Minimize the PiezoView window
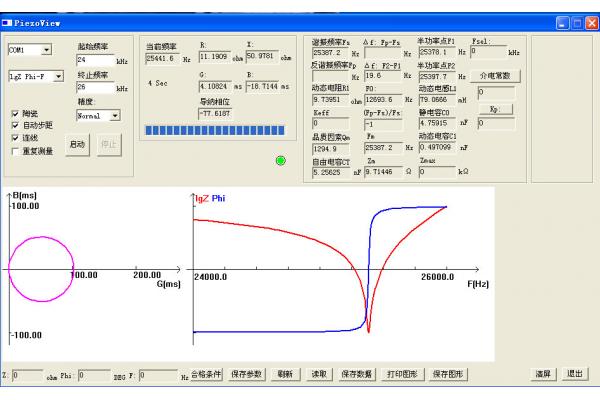The height and width of the screenshot is (400, 600). coord(562,23)
